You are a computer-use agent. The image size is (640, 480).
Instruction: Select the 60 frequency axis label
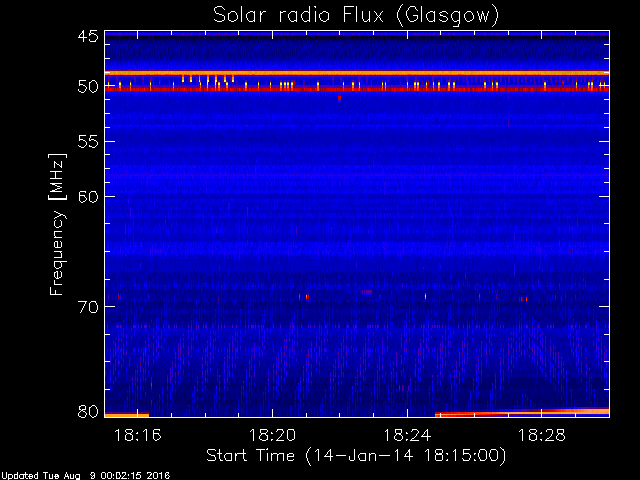click(88, 196)
